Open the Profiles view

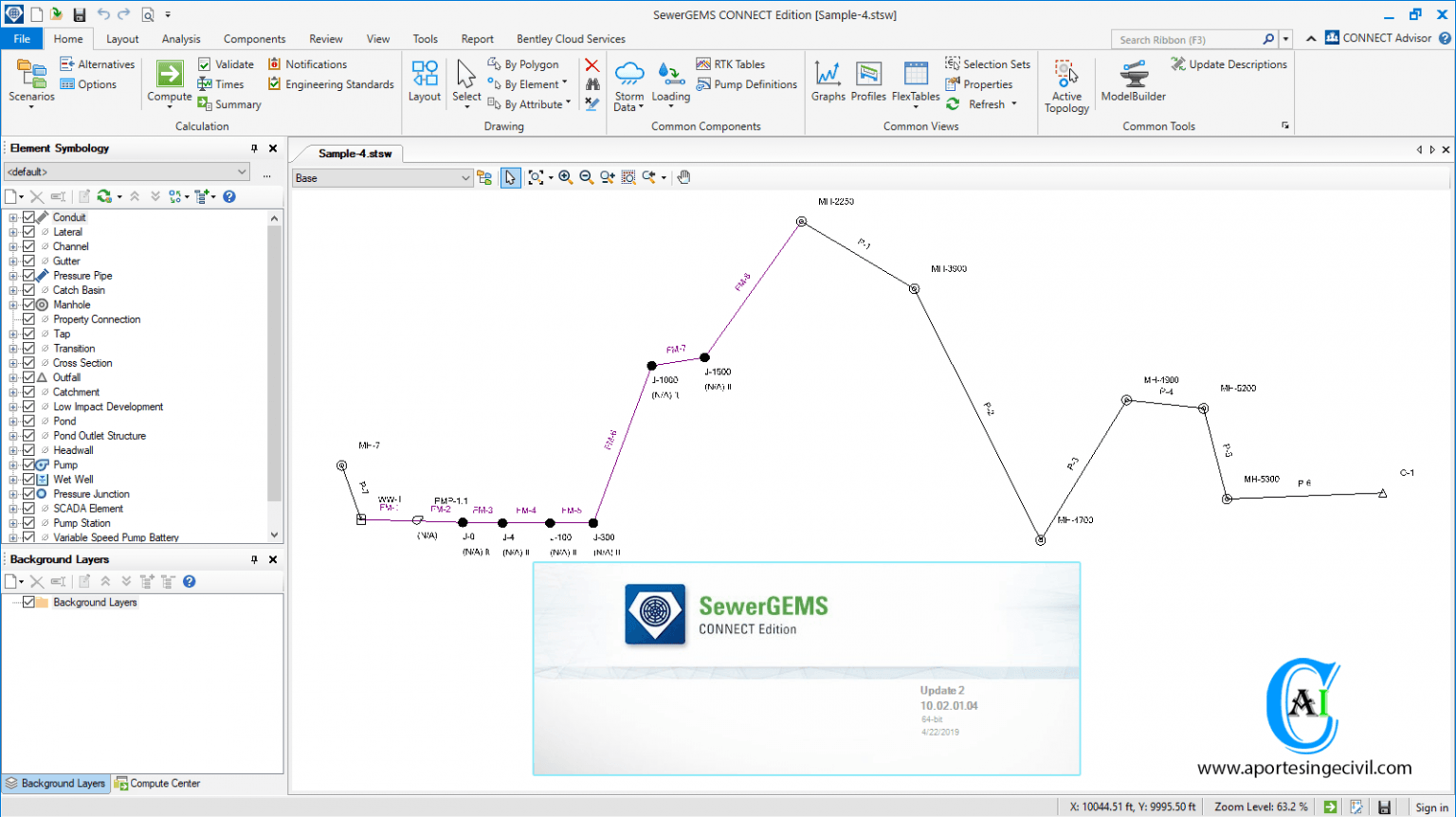[868, 81]
